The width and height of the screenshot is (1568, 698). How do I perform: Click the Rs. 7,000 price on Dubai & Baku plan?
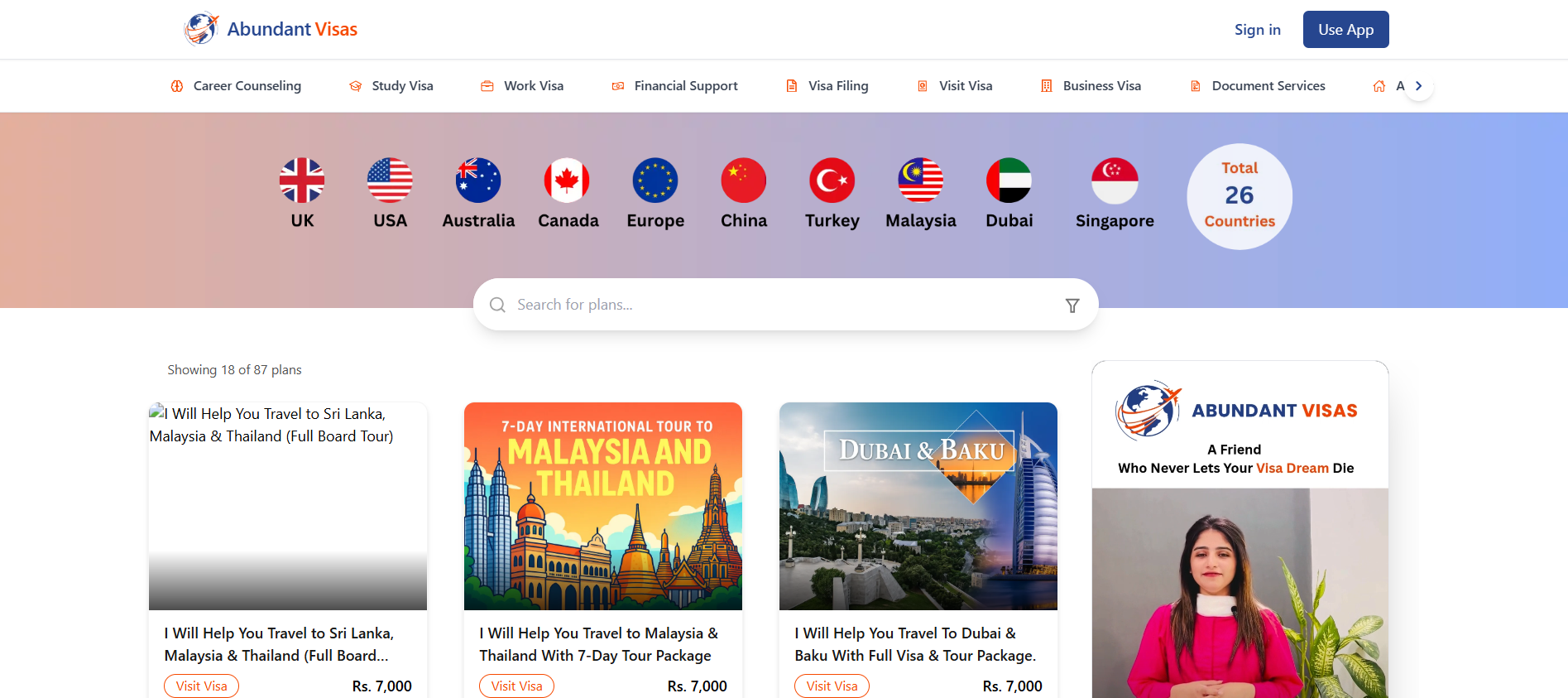click(1012, 686)
